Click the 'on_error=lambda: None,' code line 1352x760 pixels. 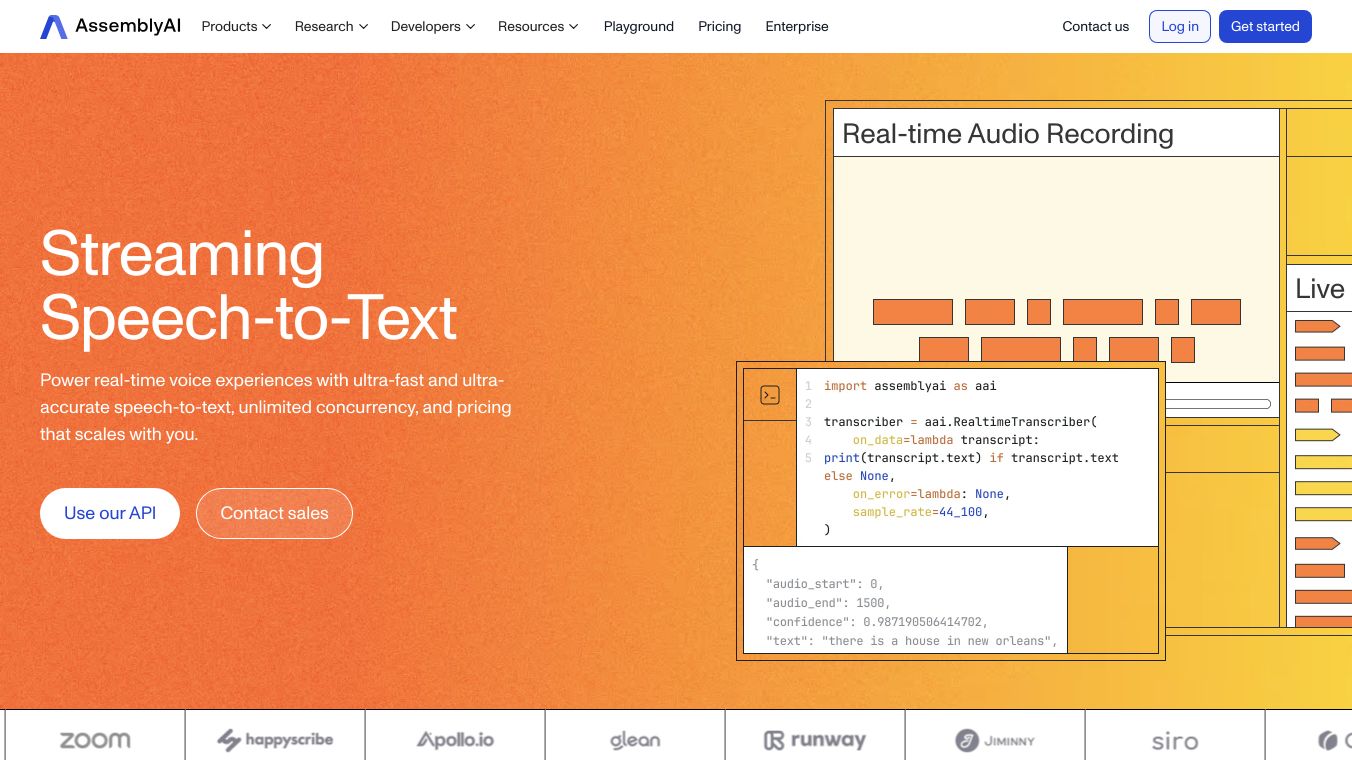[x=931, y=494]
